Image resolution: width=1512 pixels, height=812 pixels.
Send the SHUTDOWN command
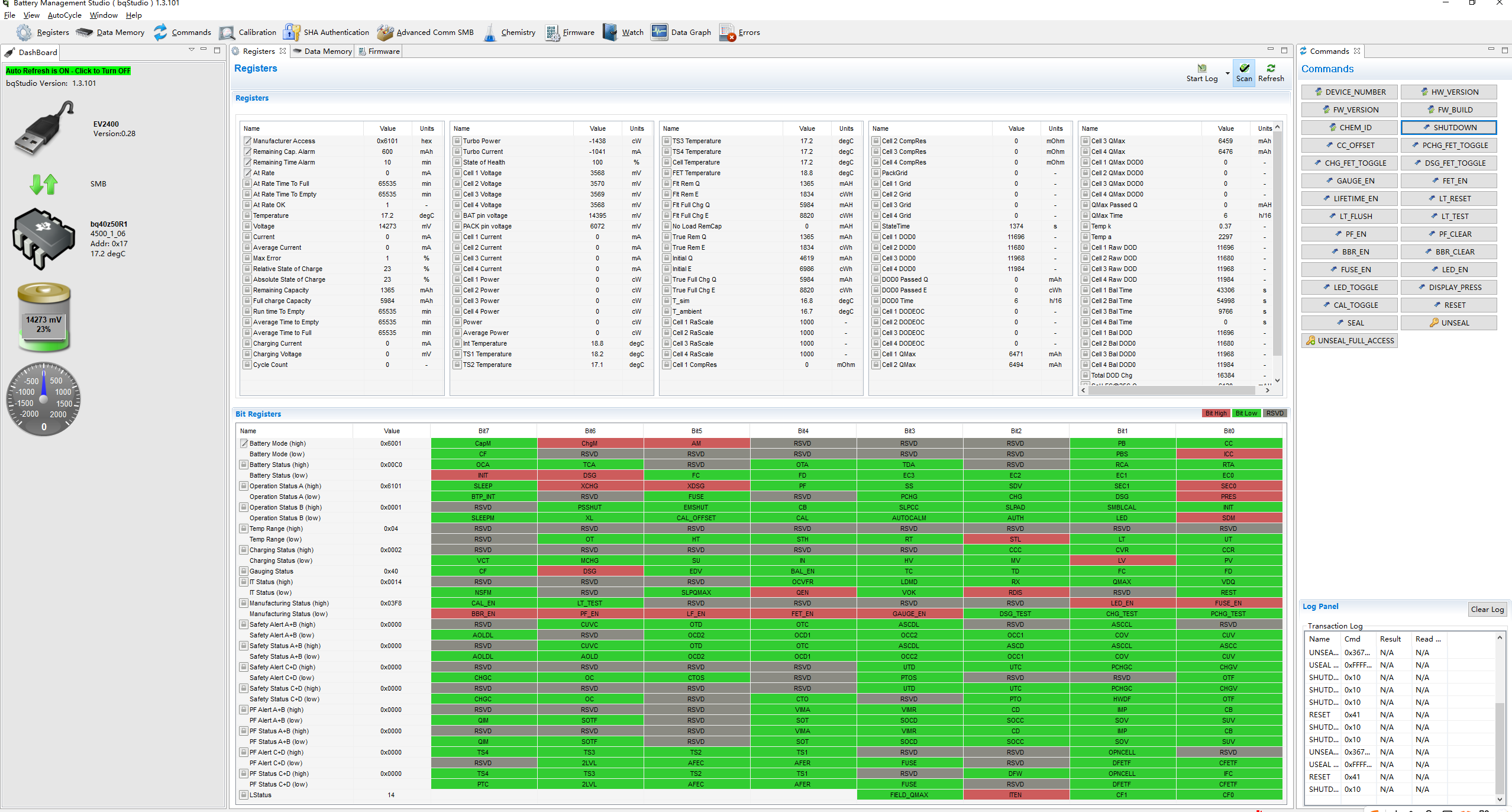click(x=1448, y=127)
